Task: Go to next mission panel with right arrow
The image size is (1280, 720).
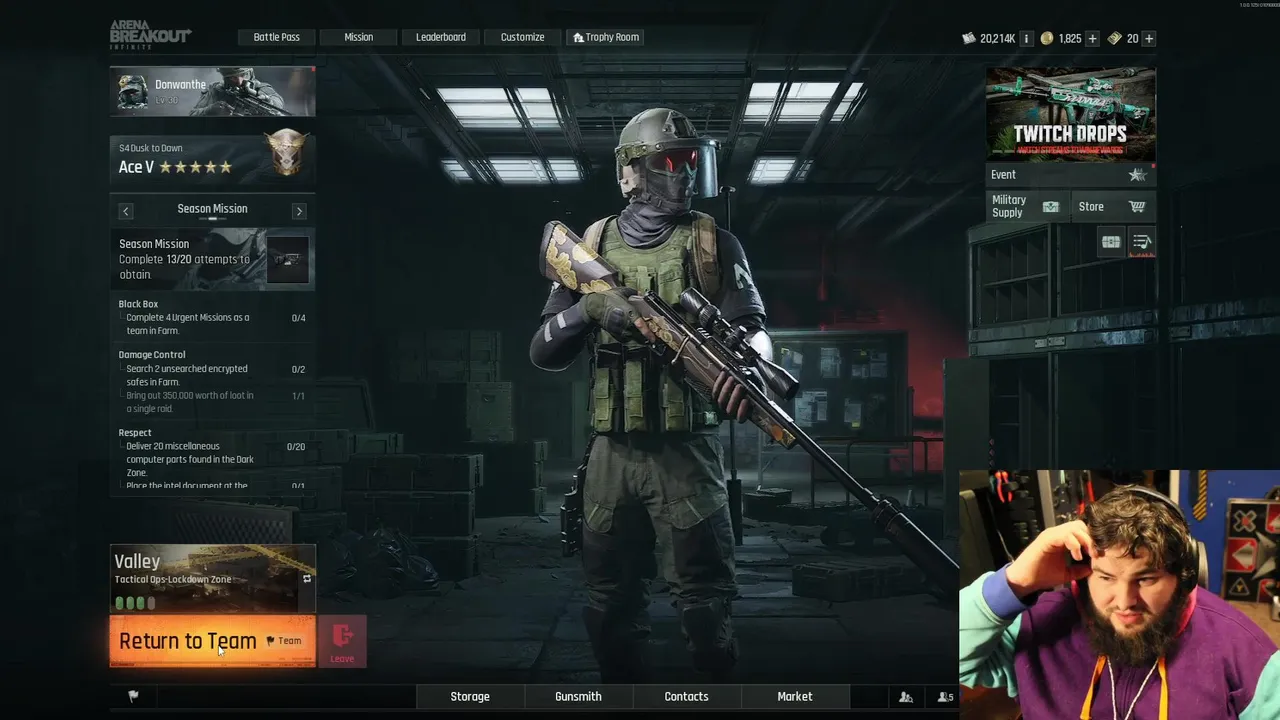Action: click(299, 211)
